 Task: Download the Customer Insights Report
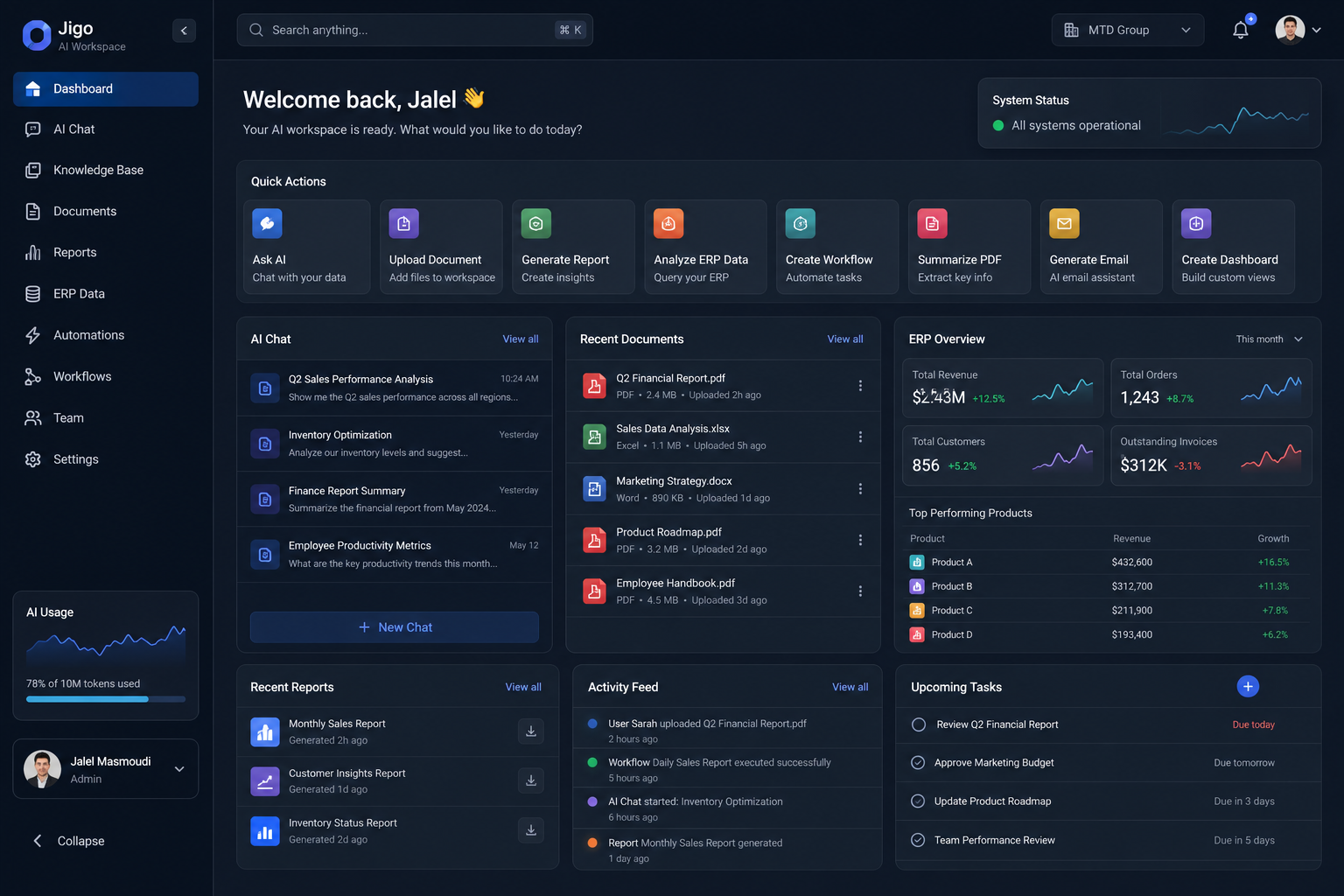pos(531,780)
